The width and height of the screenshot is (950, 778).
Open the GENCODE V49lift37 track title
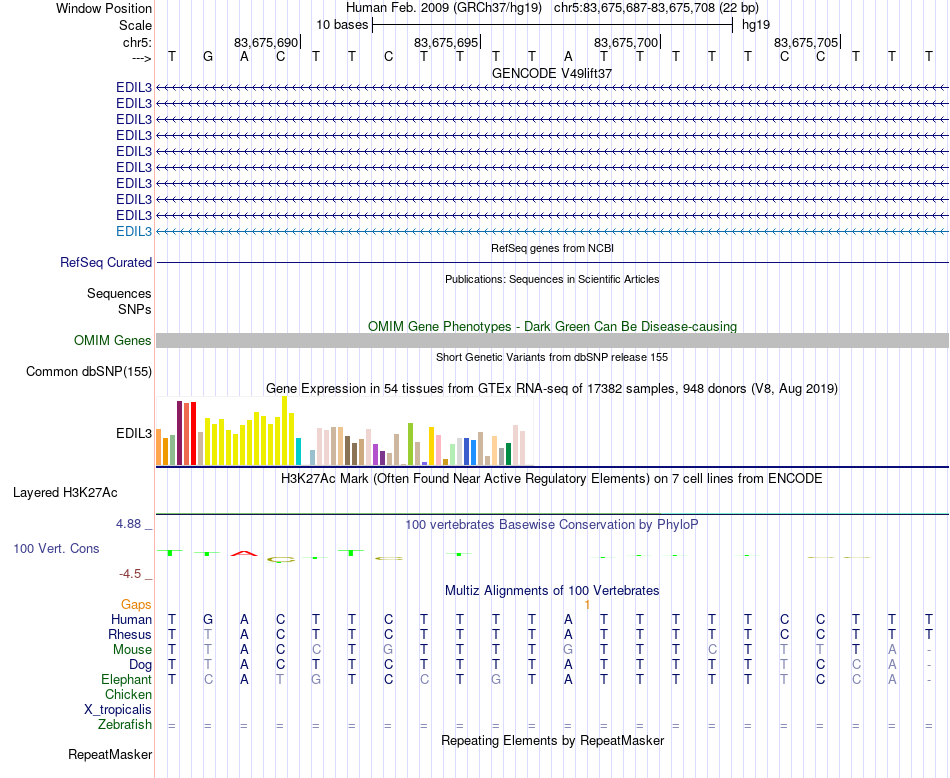(x=552, y=73)
